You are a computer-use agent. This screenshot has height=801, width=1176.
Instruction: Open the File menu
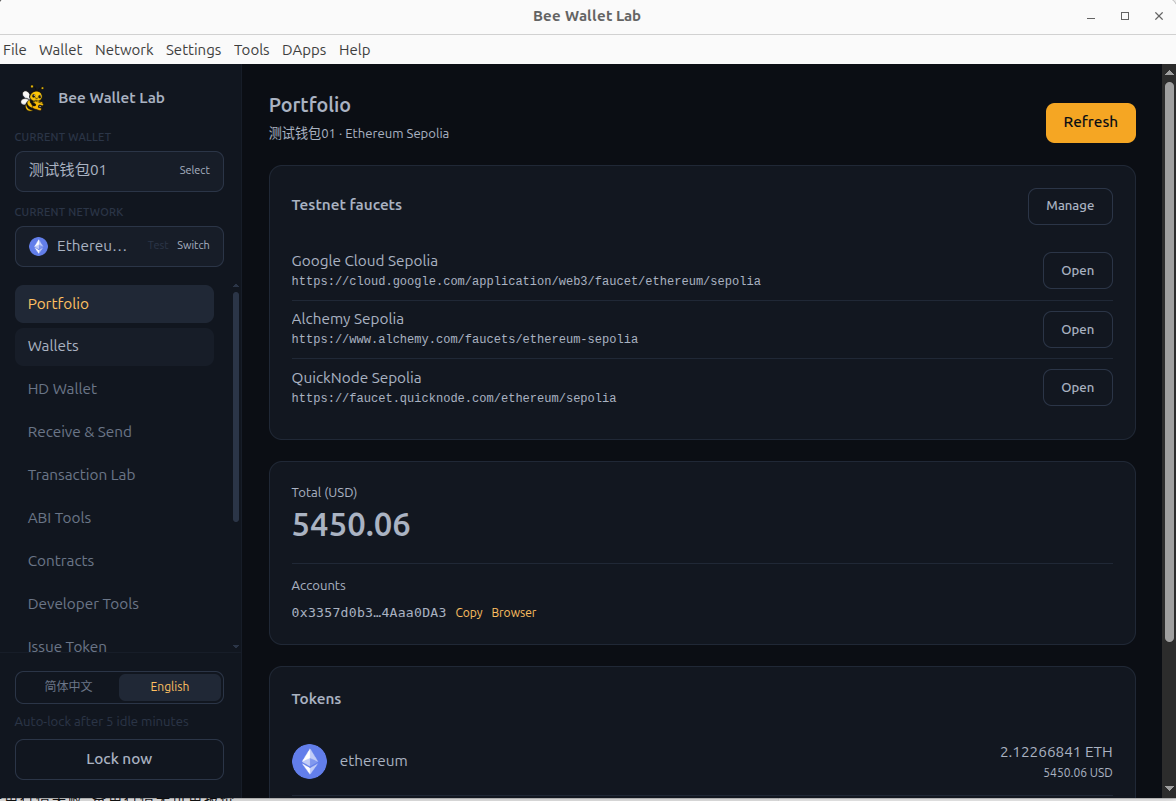[15, 50]
